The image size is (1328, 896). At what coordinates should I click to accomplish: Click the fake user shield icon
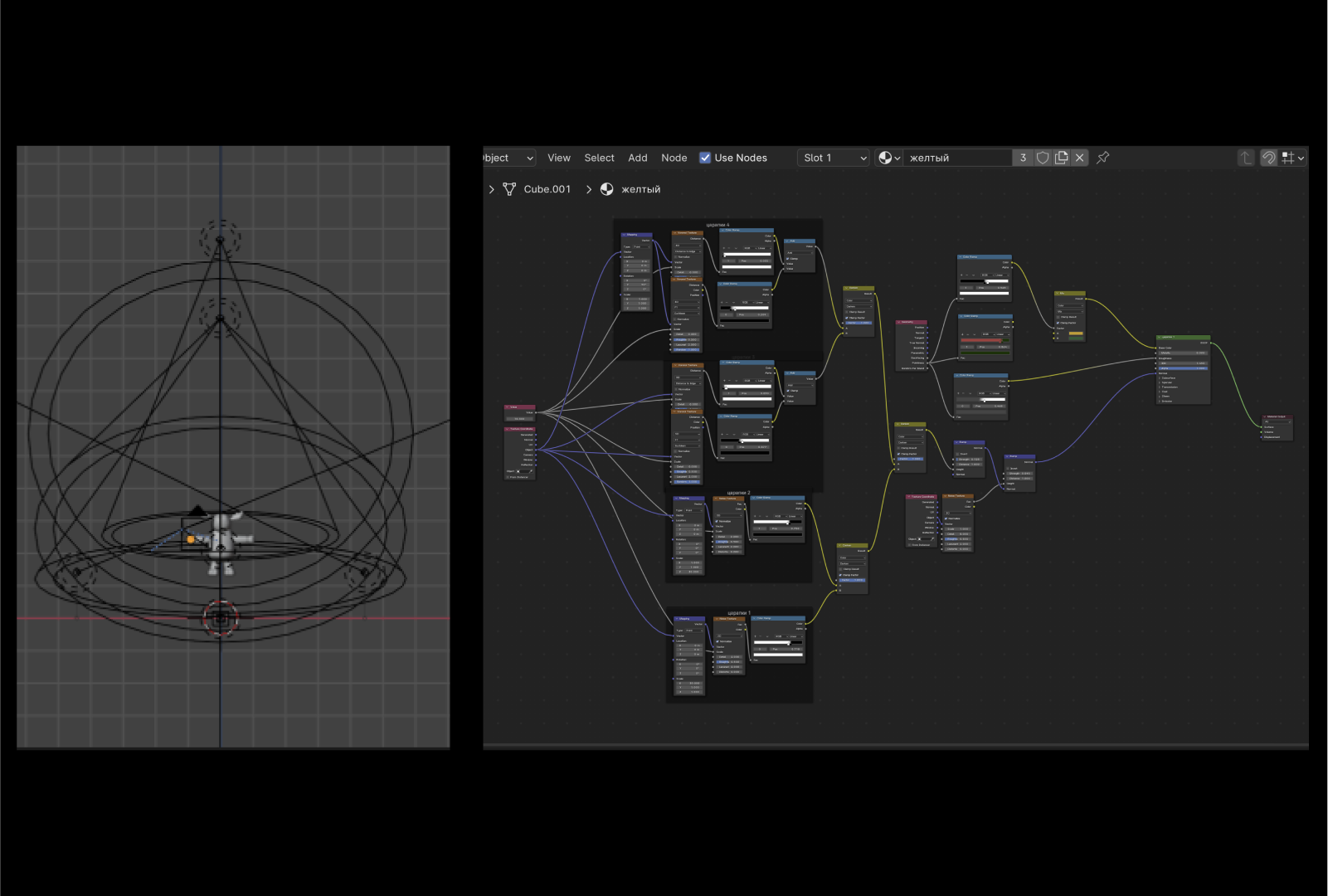point(1043,158)
